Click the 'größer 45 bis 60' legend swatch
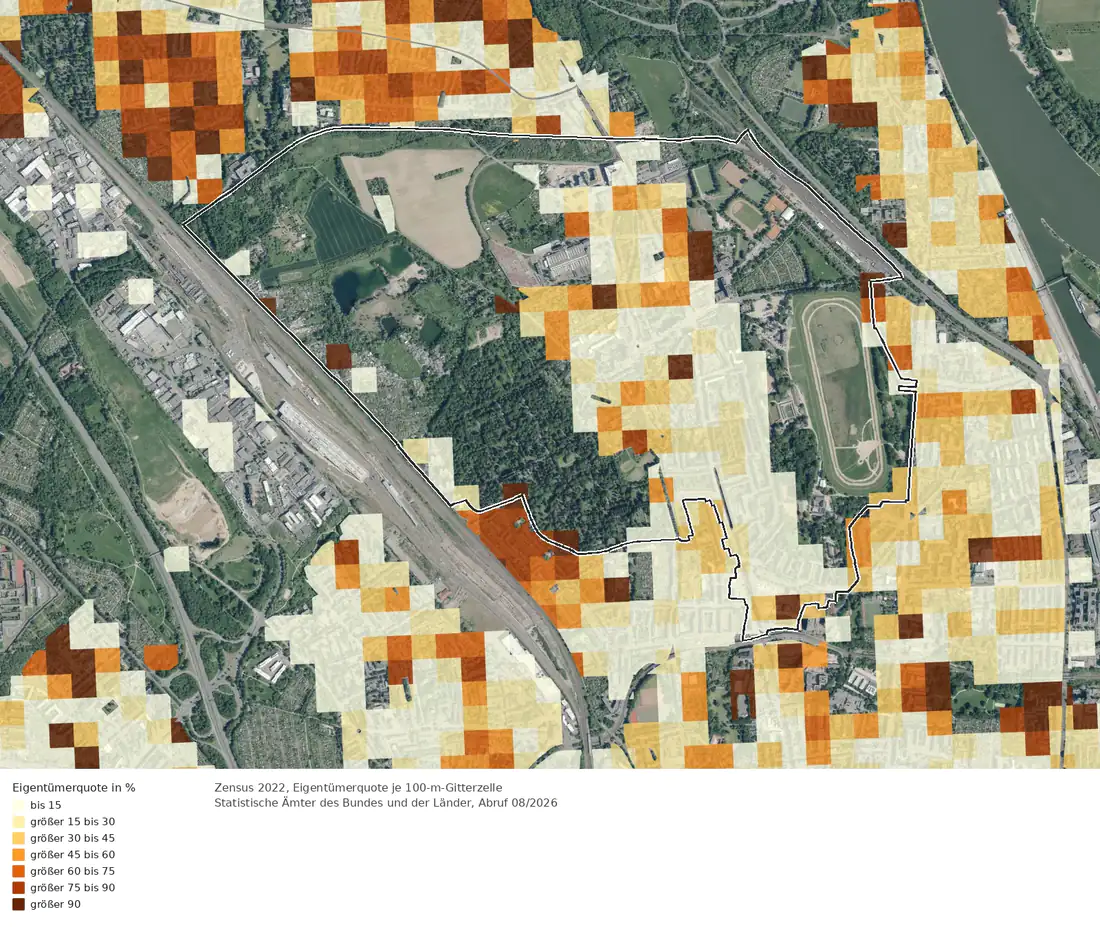Image resolution: width=1100 pixels, height=927 pixels. 18,855
